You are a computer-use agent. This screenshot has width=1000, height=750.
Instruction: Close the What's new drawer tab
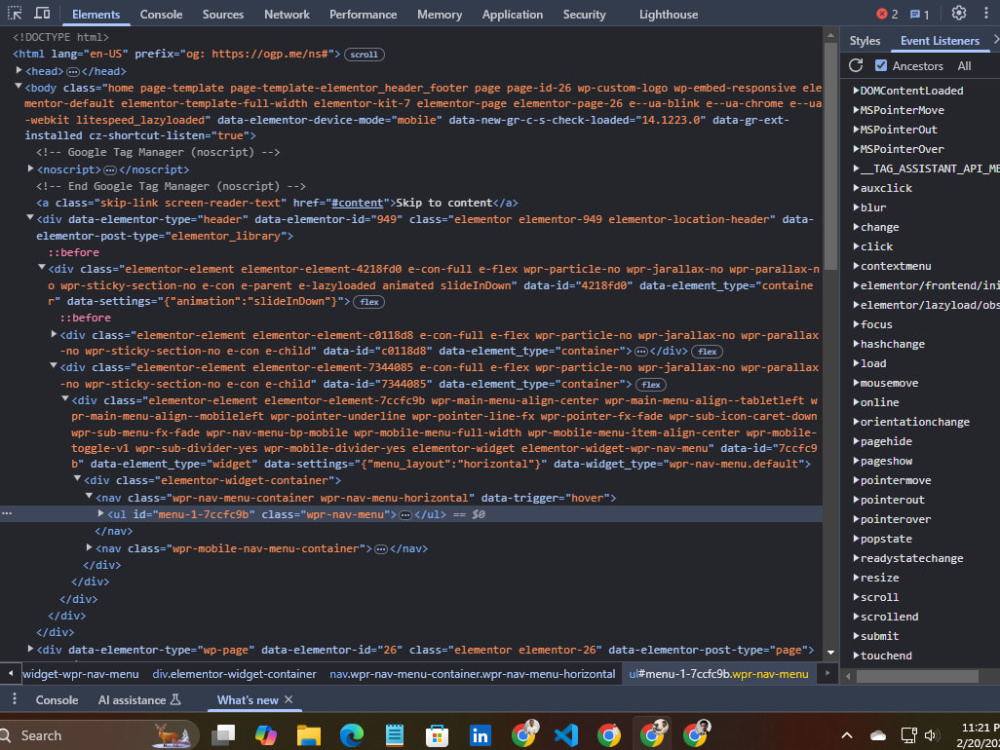pos(288,700)
